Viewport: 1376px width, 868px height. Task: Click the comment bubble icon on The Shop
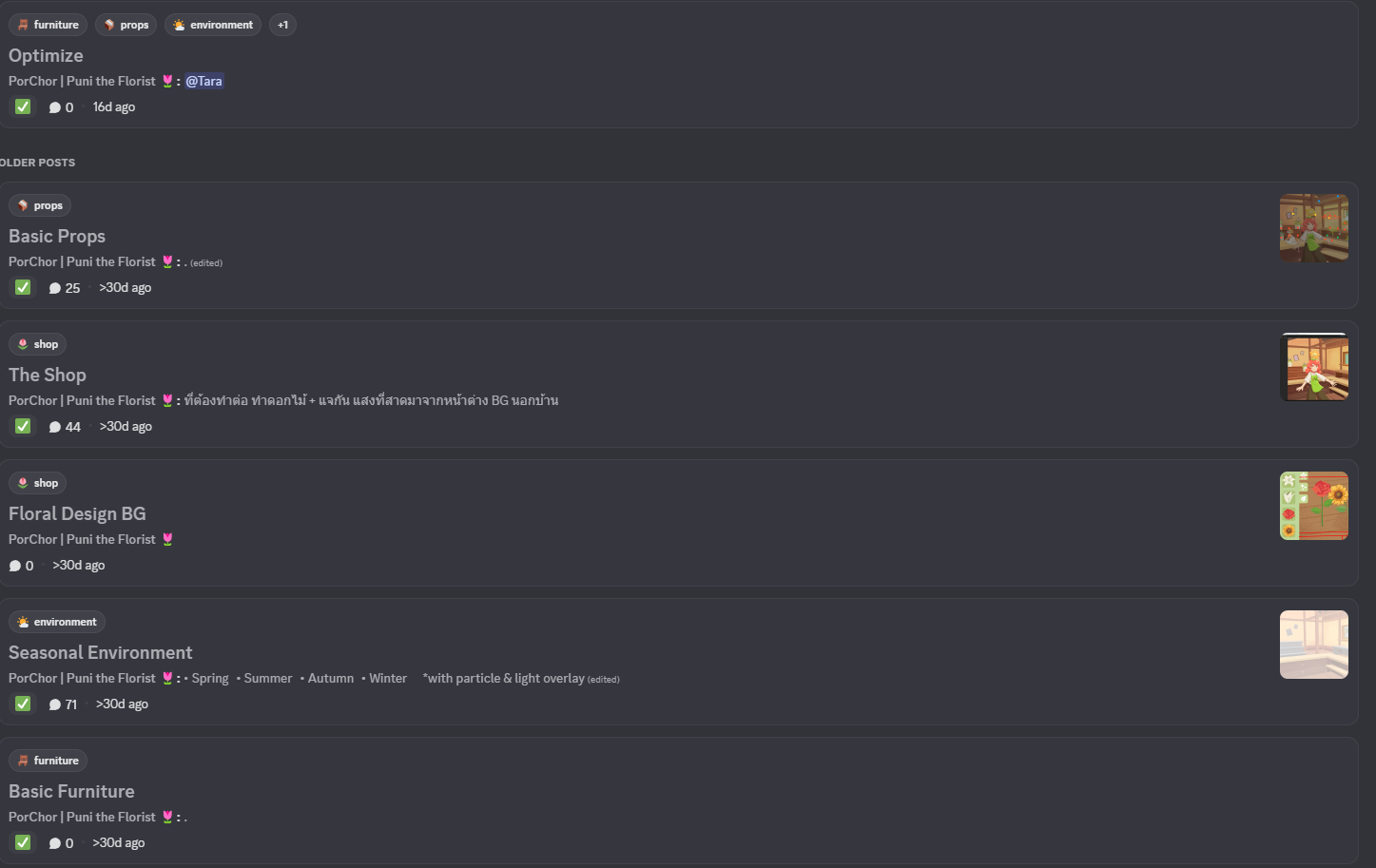coord(55,427)
